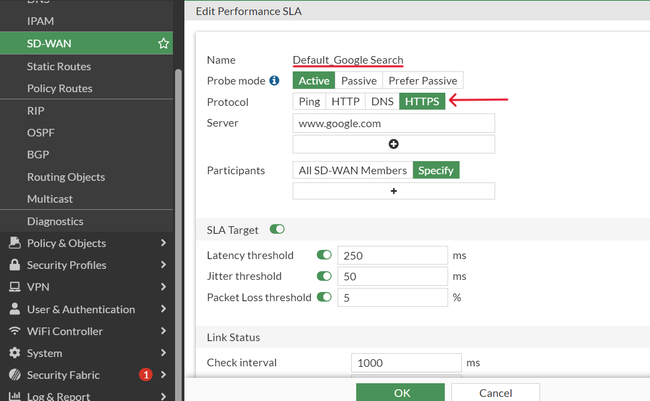650x401 pixels.
Task: Open Static Routes in the sidebar
Action: [59, 66]
